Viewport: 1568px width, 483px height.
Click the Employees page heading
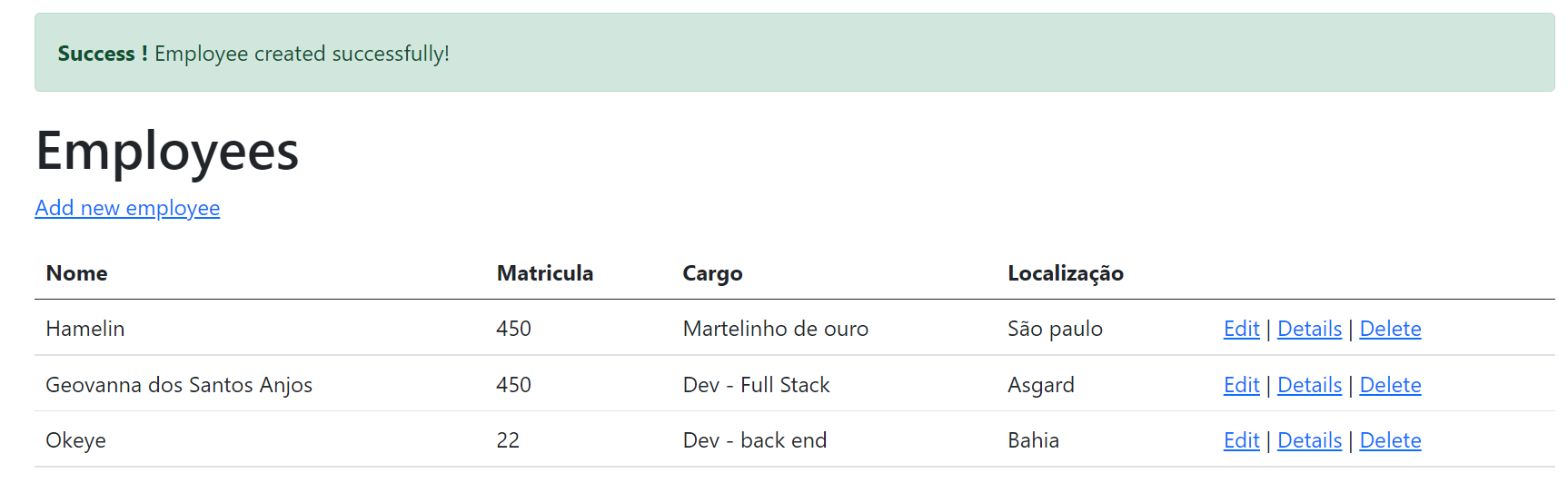pos(167,151)
